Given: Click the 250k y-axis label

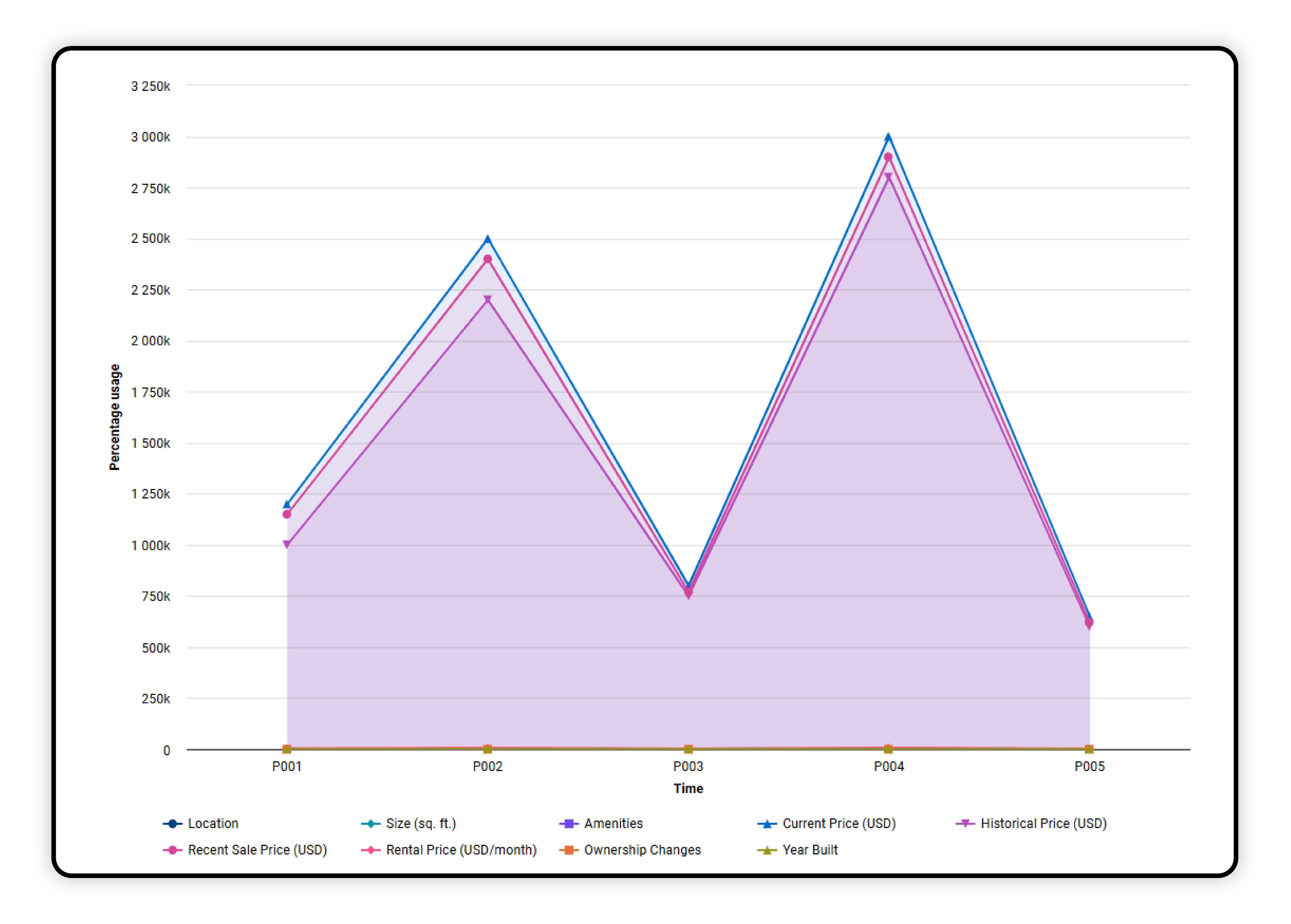Looking at the screenshot, I should pos(155,699).
